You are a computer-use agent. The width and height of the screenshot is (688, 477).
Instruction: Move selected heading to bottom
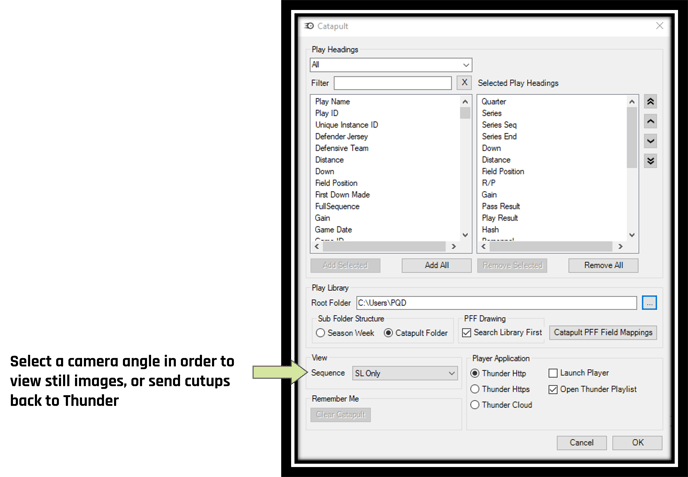coord(650,161)
